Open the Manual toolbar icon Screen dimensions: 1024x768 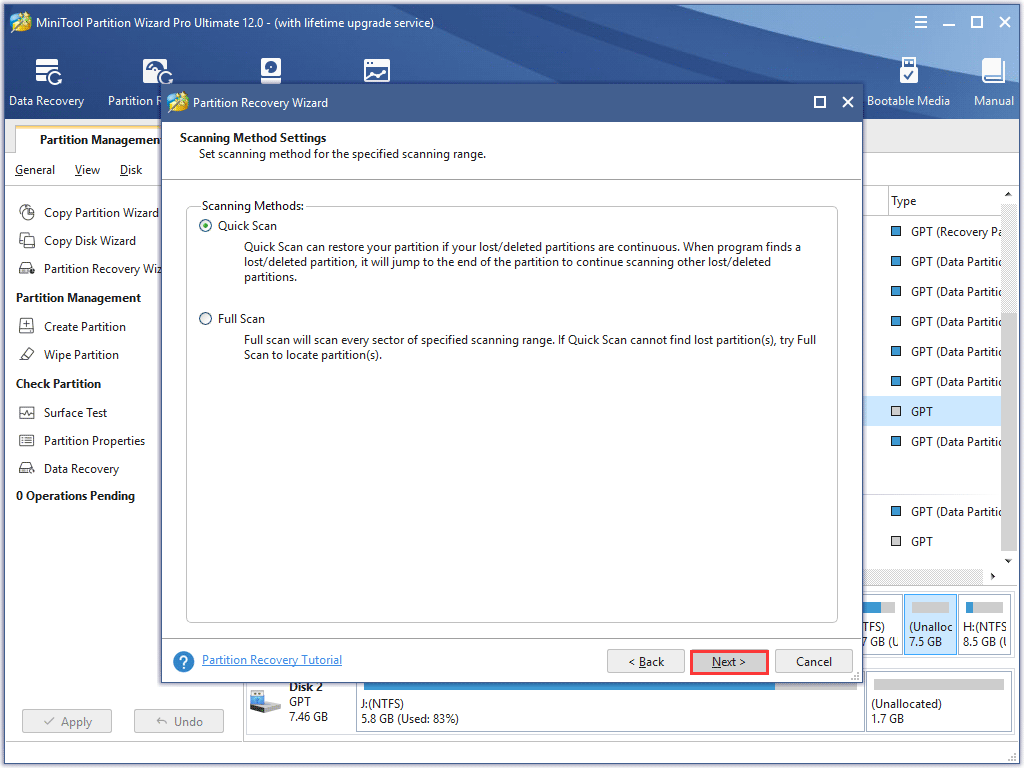tap(993, 71)
